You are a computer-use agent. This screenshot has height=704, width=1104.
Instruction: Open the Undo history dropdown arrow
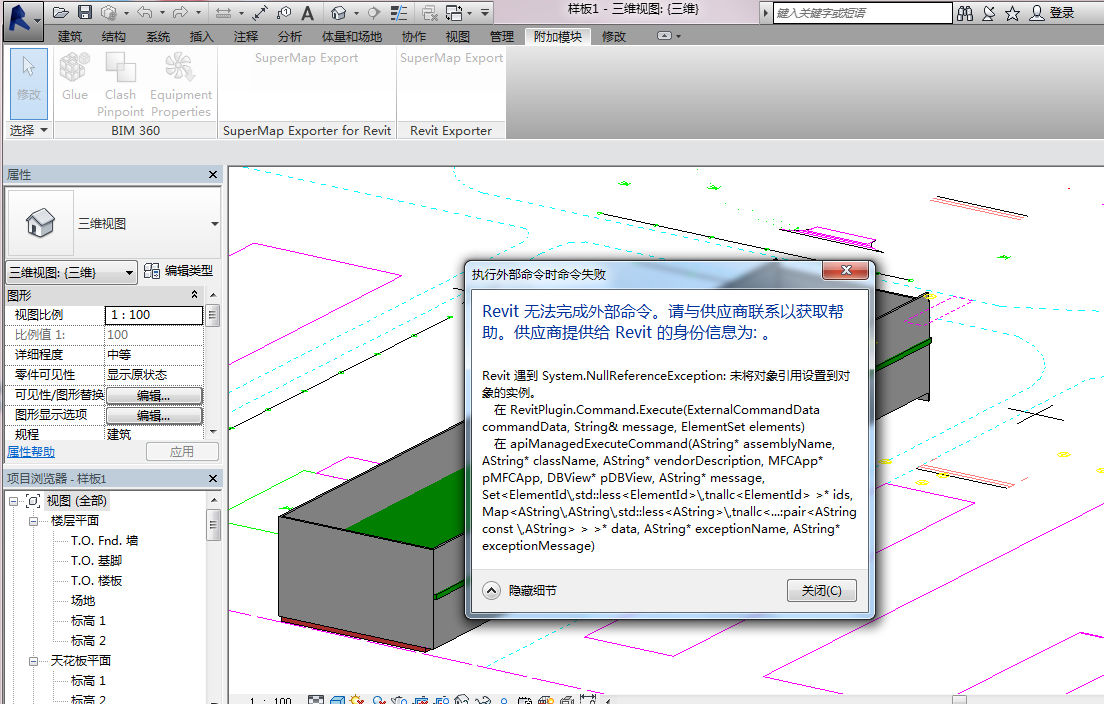(162, 13)
